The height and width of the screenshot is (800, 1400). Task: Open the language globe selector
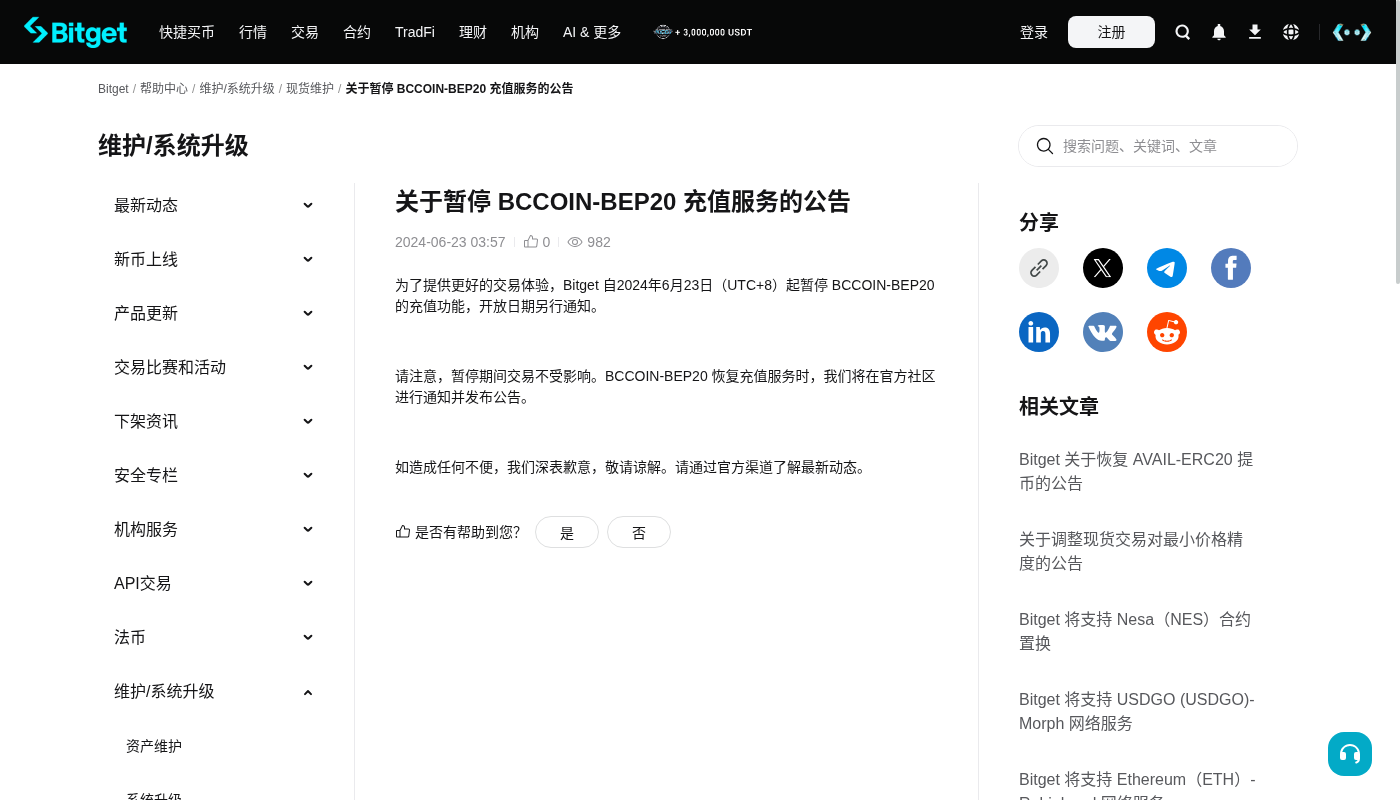[1291, 32]
